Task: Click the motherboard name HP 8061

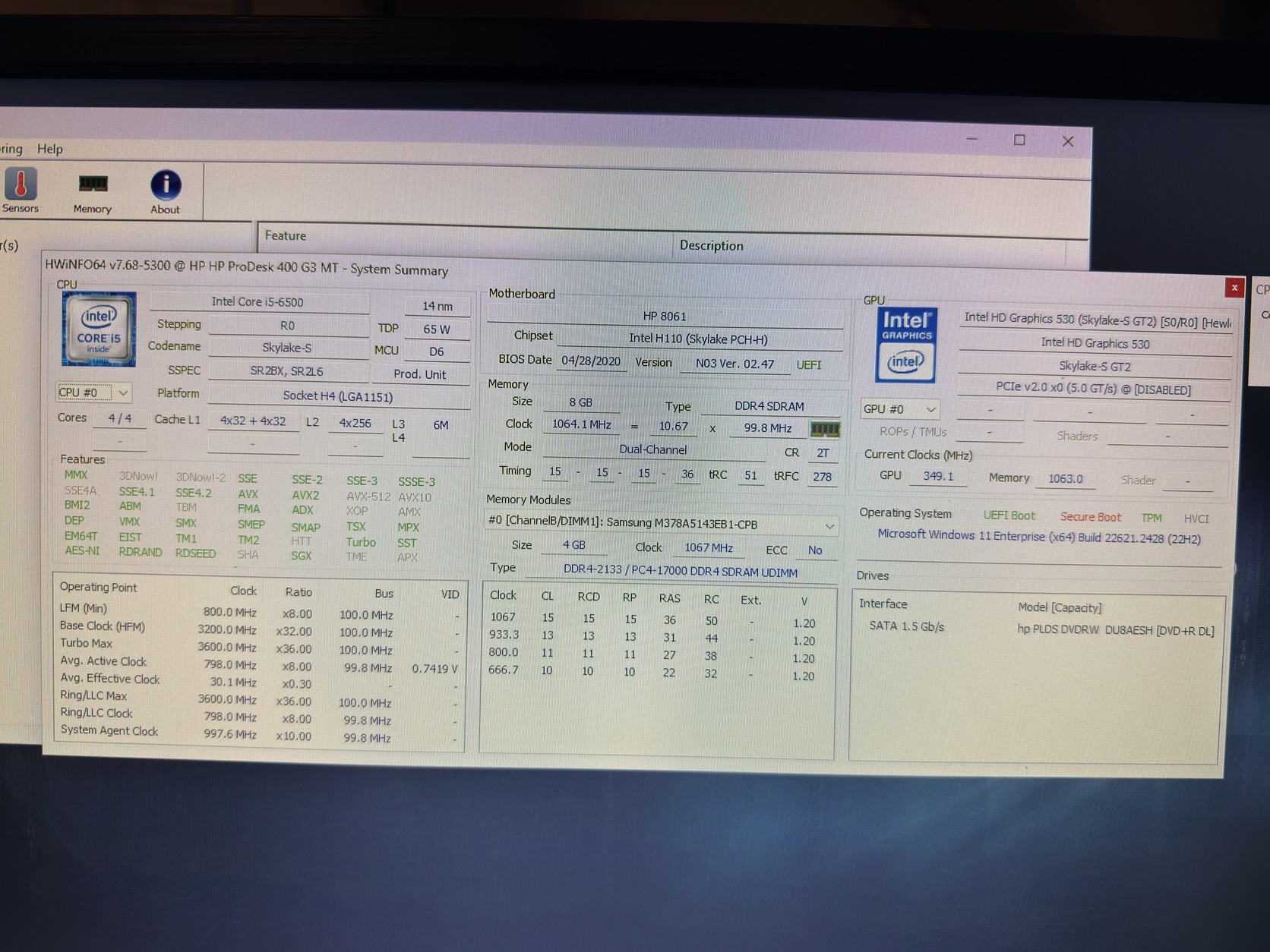Action: [665, 317]
